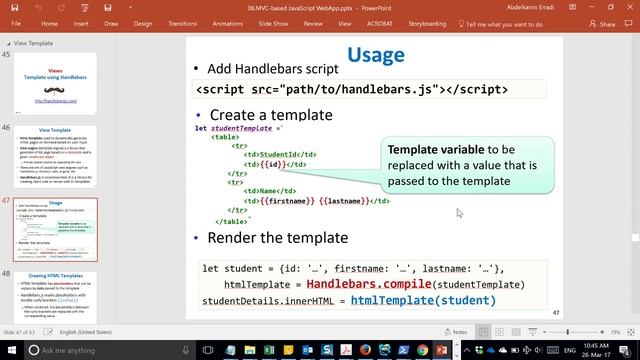This screenshot has height=360, width=640.
Task: Select slide 47 Usage thumbnail
Action: 56,230
